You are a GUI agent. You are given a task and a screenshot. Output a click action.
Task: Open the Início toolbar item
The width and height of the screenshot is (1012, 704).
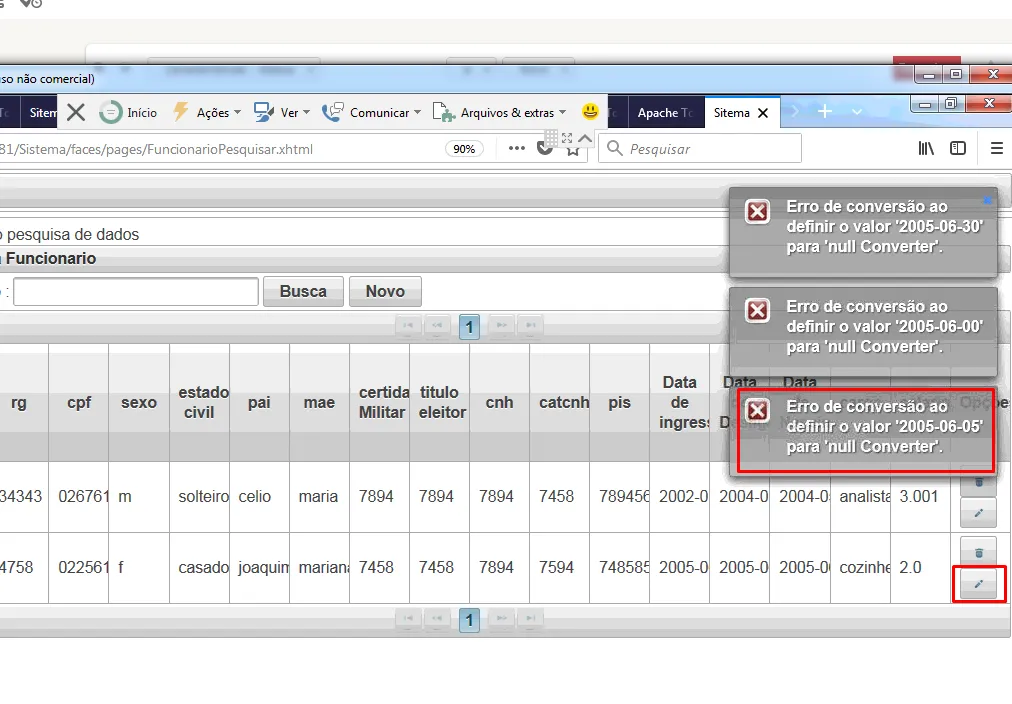point(128,113)
